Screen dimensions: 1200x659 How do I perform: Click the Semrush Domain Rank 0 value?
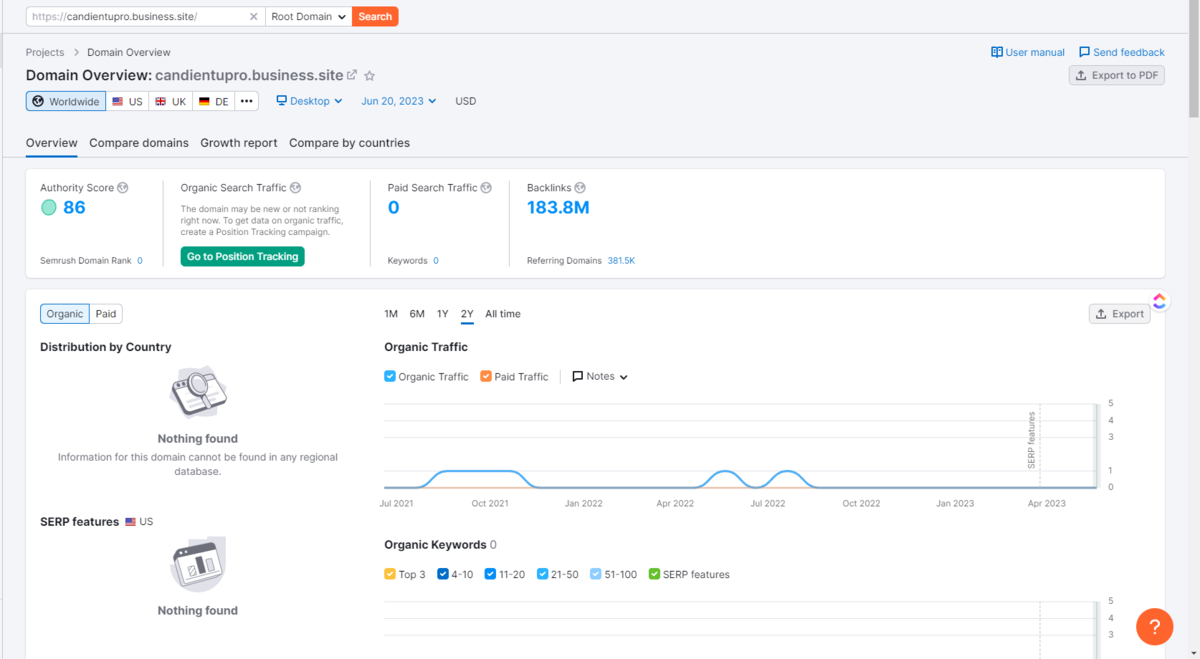point(140,261)
